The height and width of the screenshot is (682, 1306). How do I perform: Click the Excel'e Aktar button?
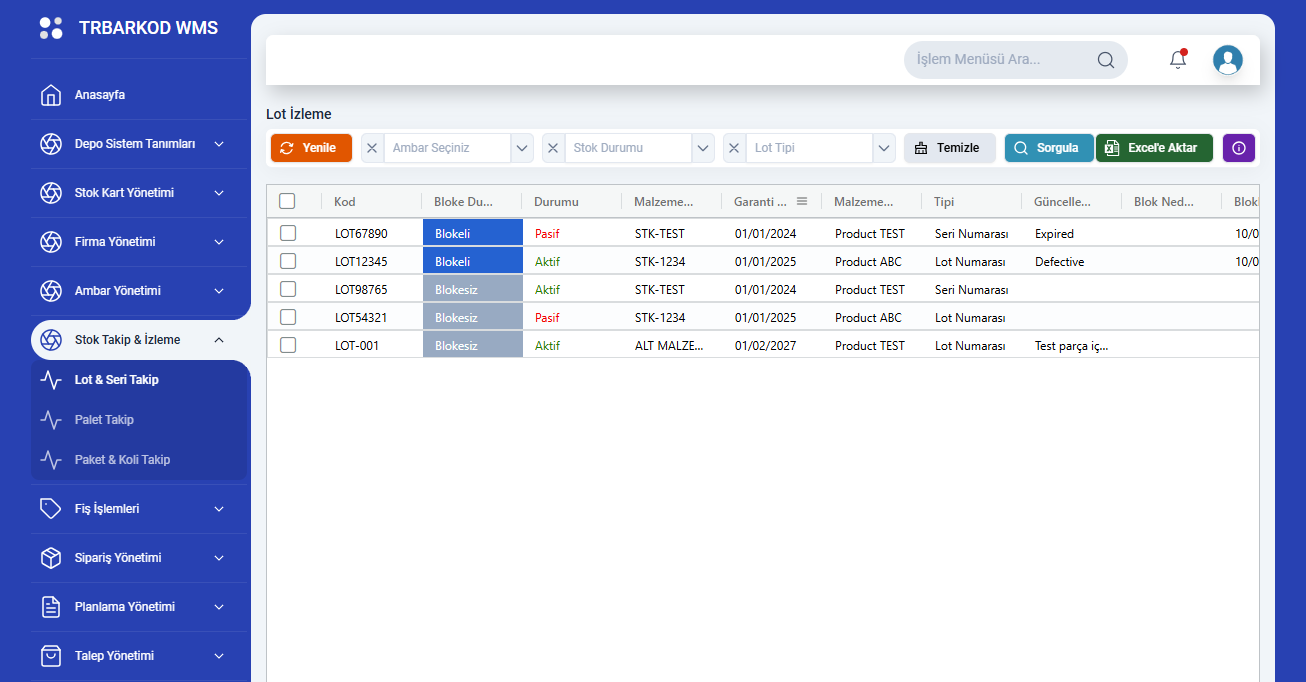point(1154,148)
